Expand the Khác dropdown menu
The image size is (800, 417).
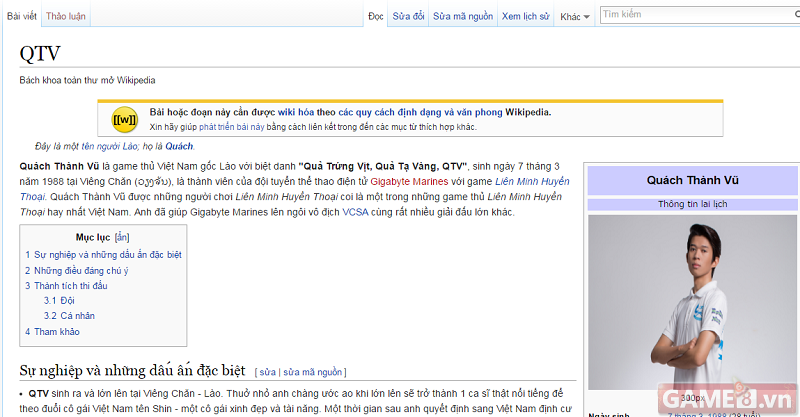(x=574, y=17)
